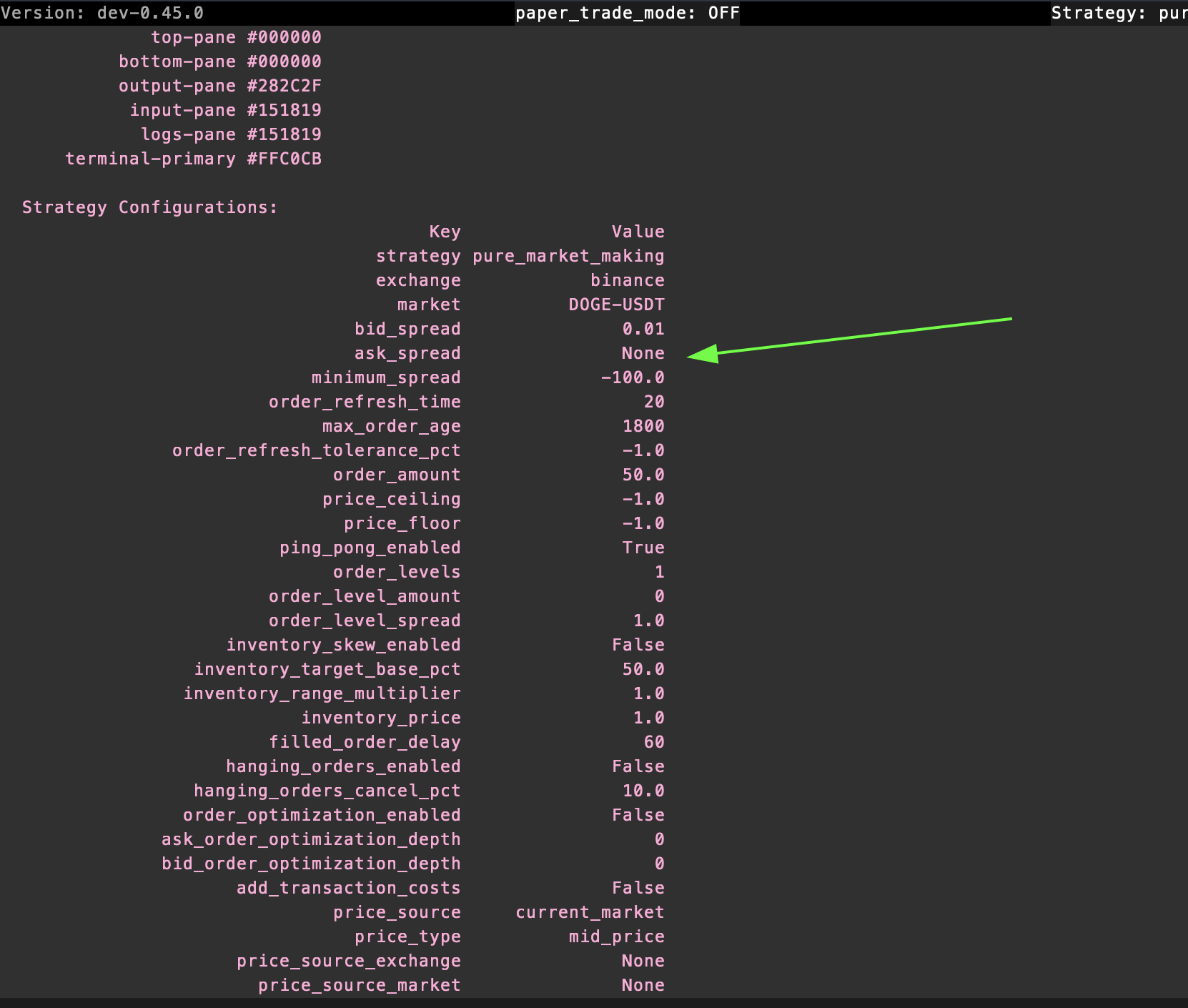The image size is (1188, 1008).
Task: Click the 'Value' column header
Action: pyautogui.click(x=638, y=232)
